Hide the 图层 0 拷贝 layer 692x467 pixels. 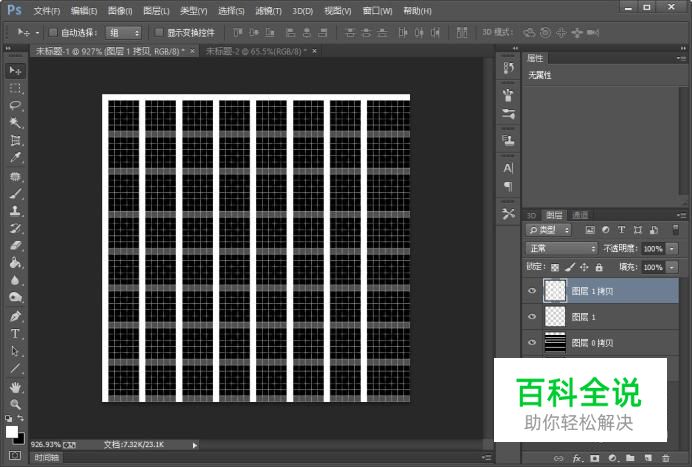coord(532,343)
